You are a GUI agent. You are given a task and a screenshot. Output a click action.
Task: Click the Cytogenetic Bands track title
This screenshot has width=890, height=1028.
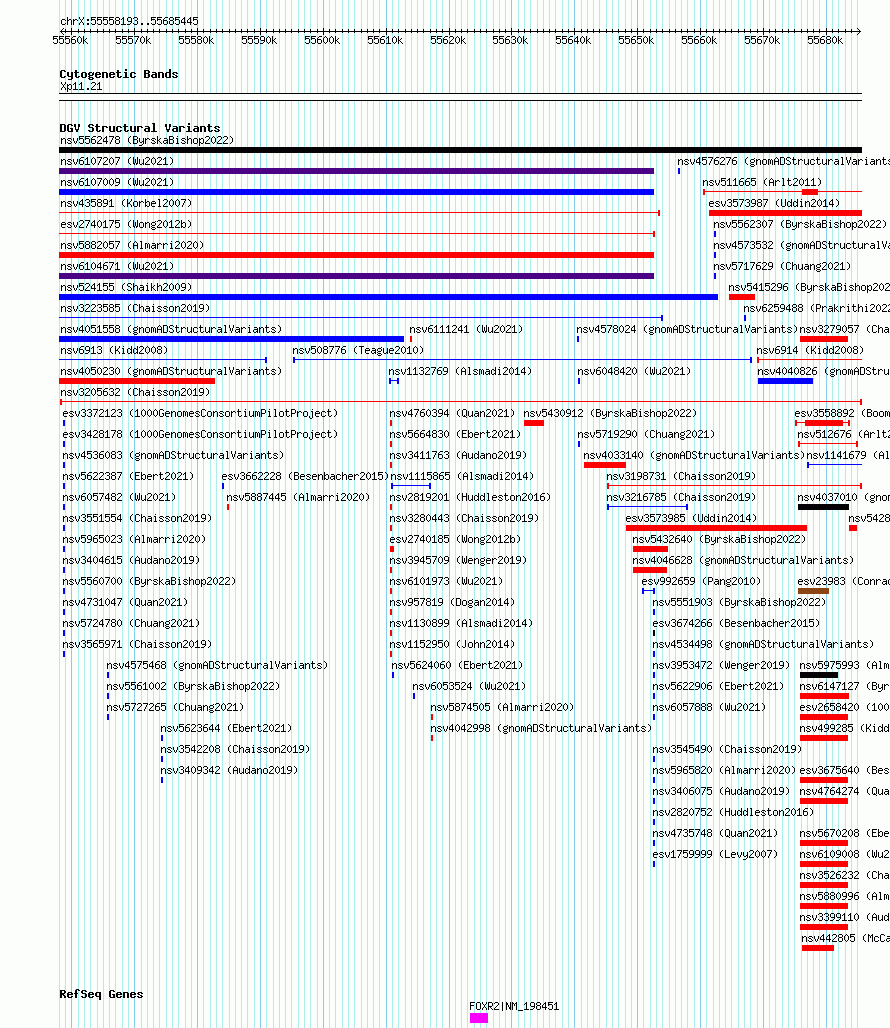pos(119,74)
